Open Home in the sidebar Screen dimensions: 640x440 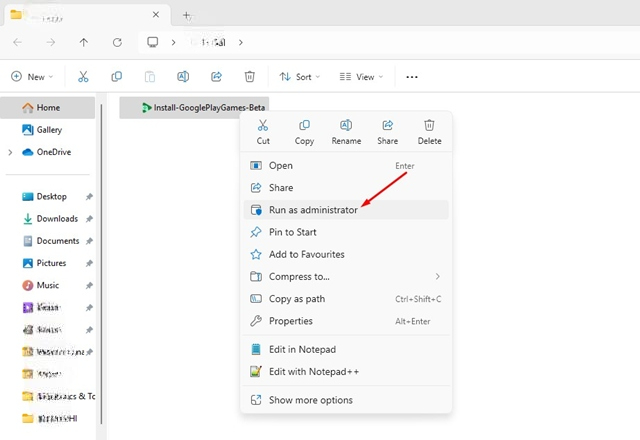click(x=48, y=108)
